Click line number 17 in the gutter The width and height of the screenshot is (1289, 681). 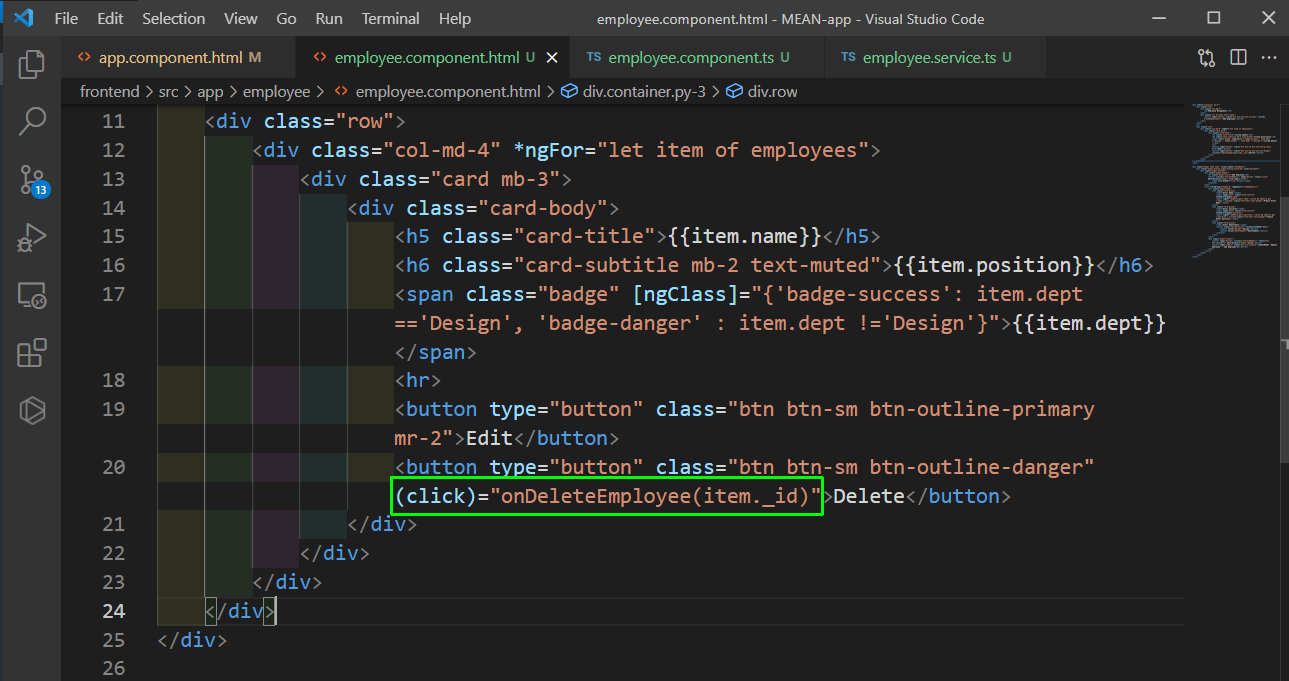(113, 294)
